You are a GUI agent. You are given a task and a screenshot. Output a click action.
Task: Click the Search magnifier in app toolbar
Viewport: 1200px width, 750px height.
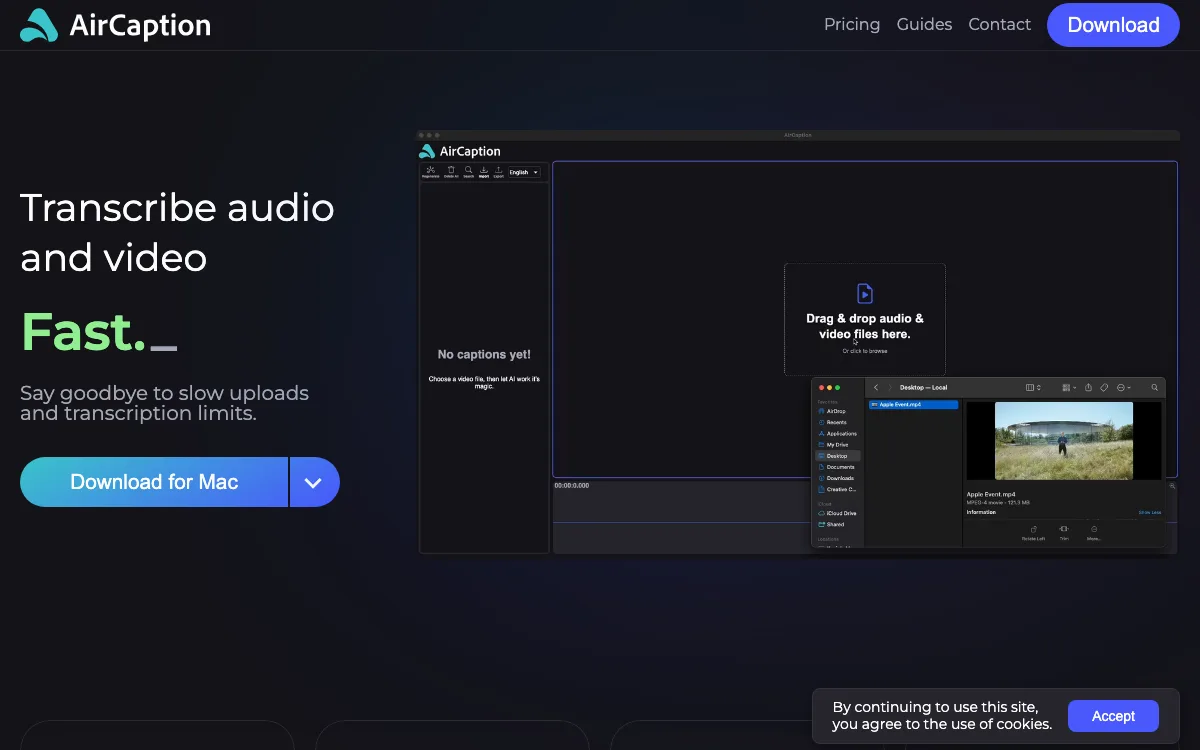click(x=468, y=172)
